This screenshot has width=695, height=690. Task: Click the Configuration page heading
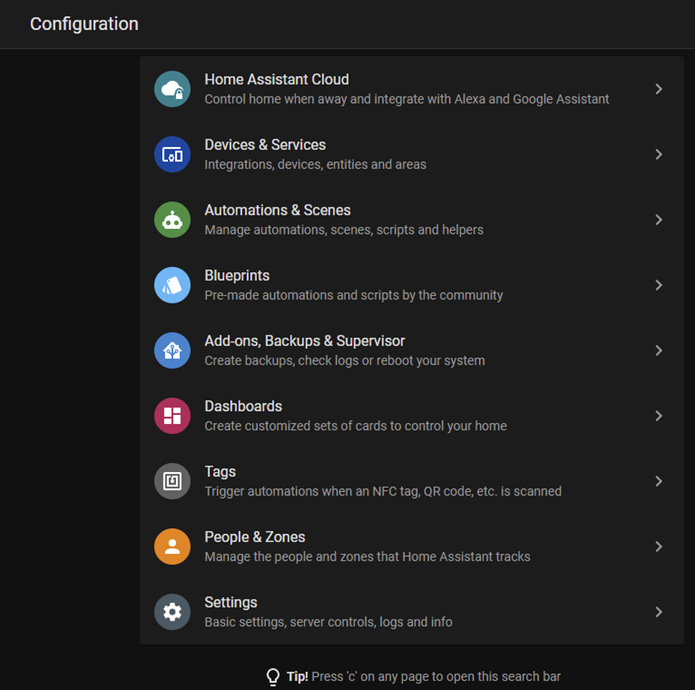84,24
